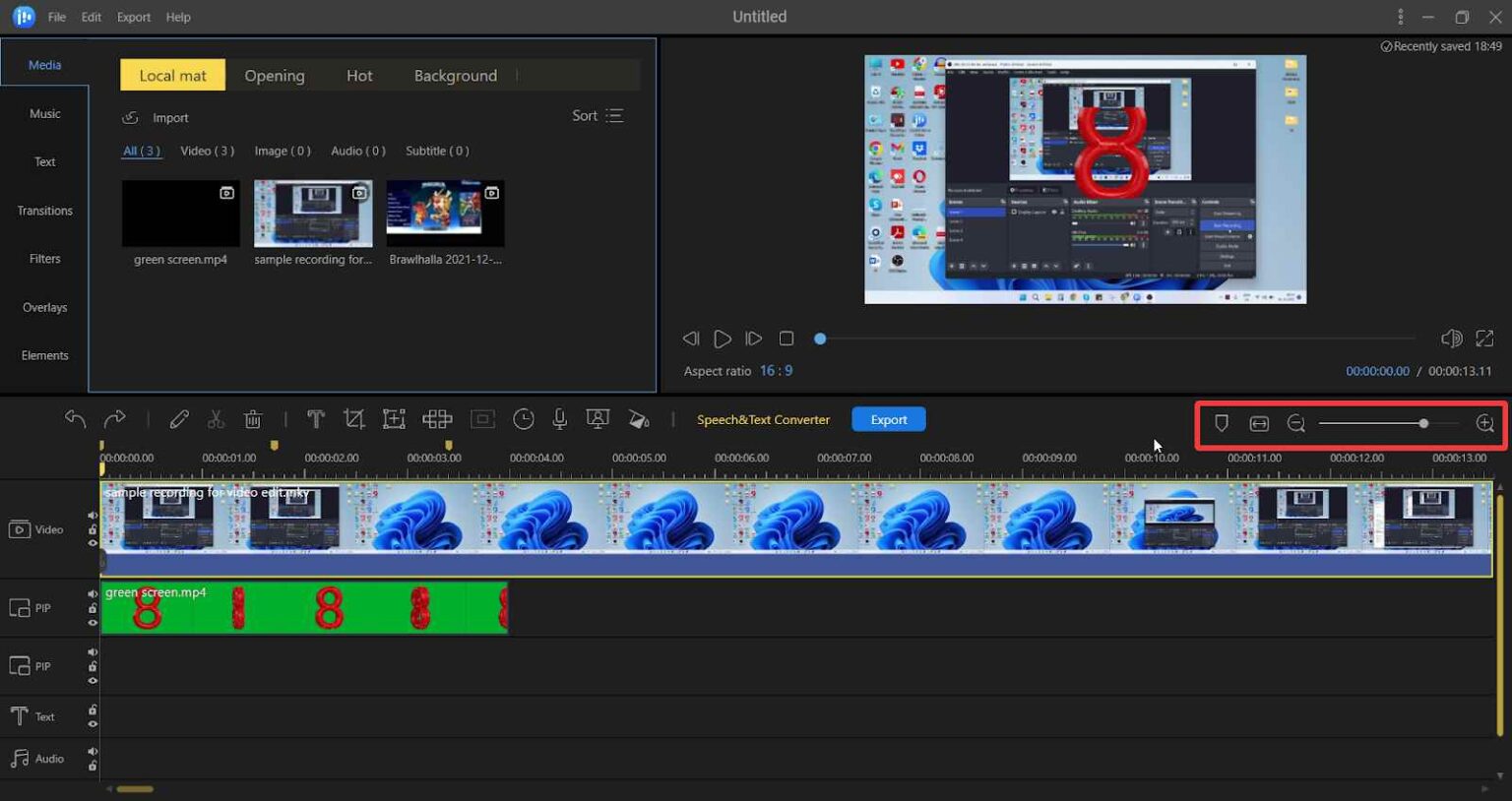Open the Elements sidebar section
1512x801 pixels.
(44, 356)
